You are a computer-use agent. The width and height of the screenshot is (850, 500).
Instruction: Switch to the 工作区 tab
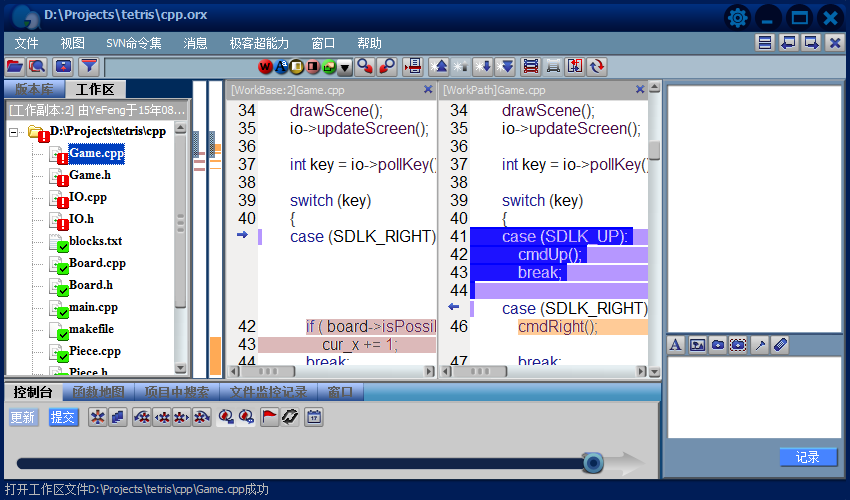pyautogui.click(x=95, y=89)
